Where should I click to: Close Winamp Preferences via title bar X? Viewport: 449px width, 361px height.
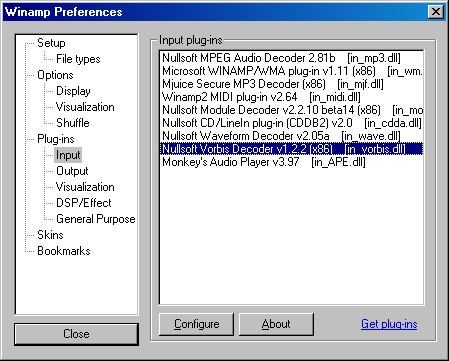[x=436, y=12]
